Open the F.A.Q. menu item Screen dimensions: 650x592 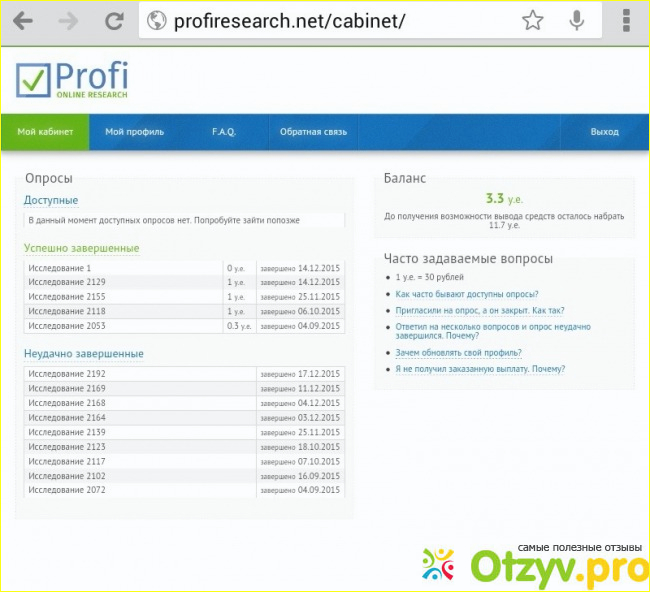[224, 132]
